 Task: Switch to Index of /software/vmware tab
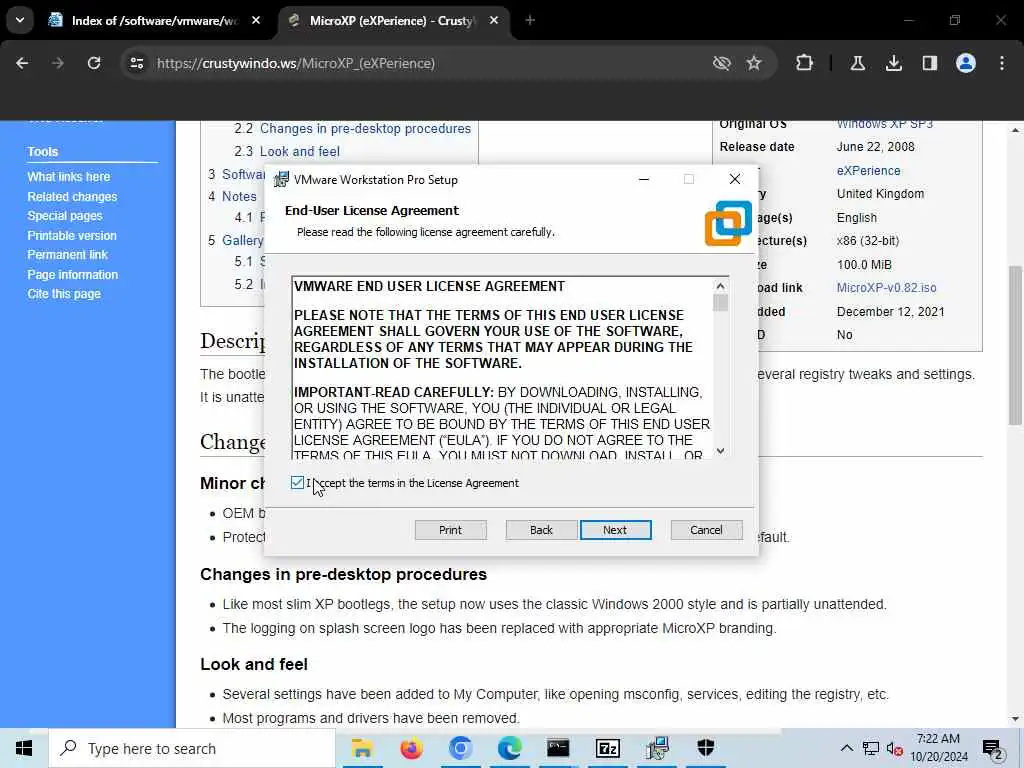point(154,20)
